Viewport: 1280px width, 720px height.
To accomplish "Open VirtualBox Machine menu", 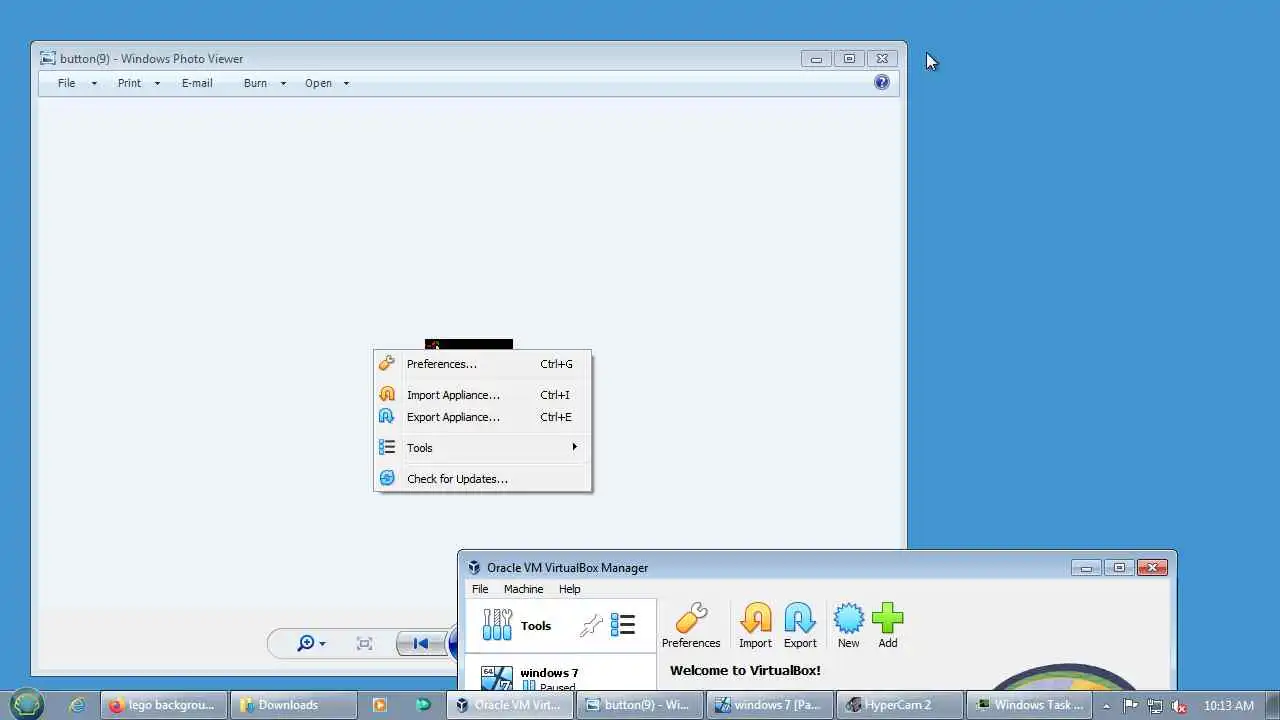I will coord(523,589).
